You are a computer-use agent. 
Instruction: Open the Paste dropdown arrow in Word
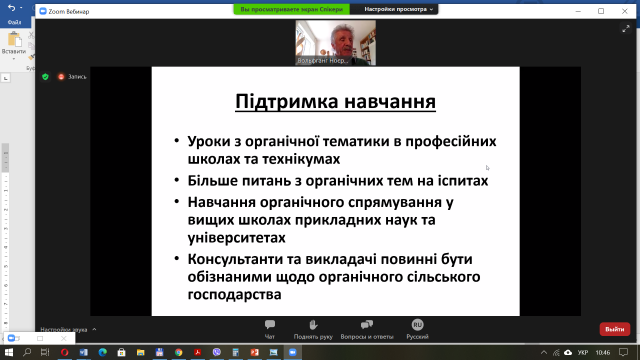[14, 59]
